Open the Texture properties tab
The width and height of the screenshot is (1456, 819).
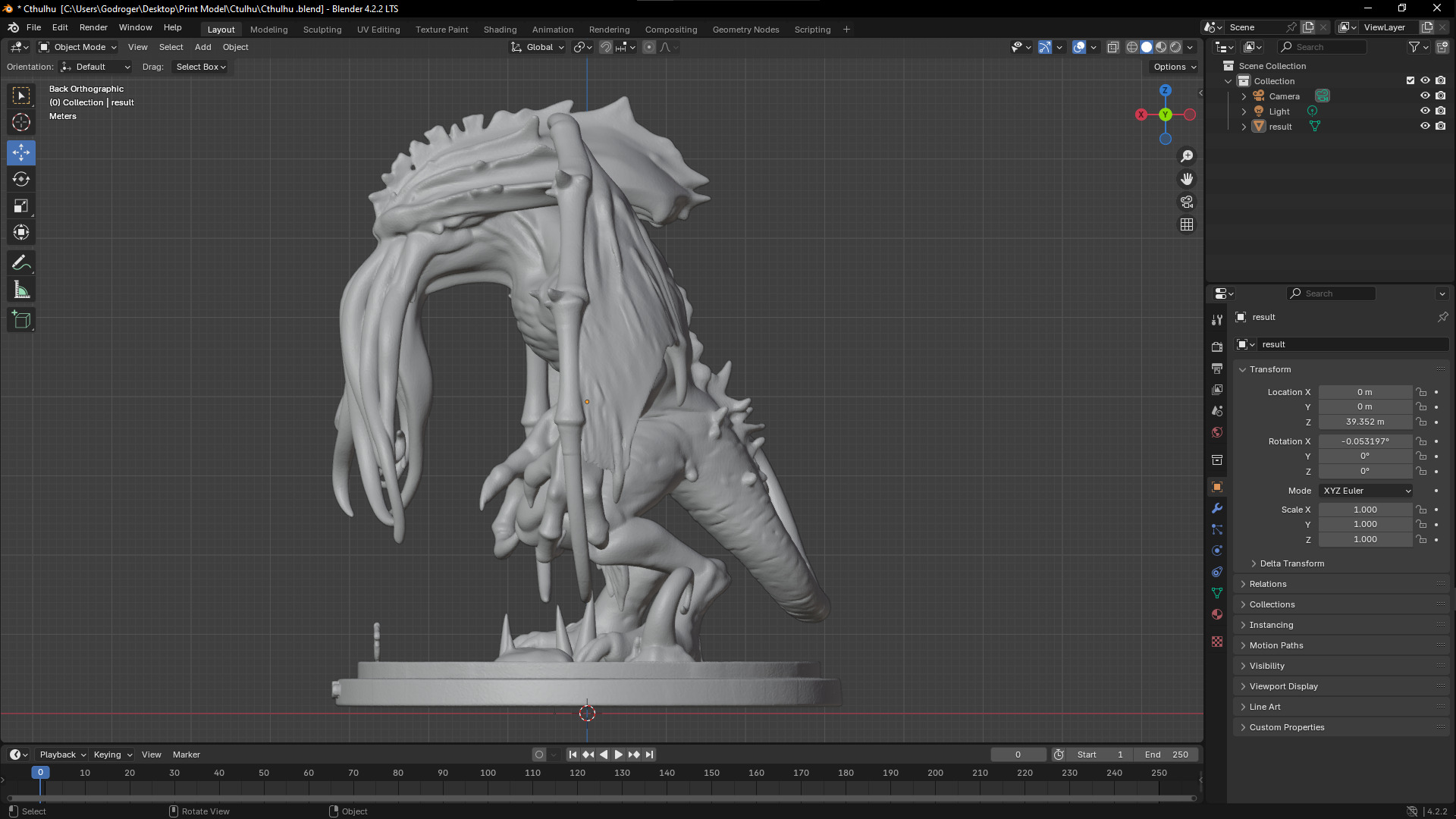[1217, 642]
